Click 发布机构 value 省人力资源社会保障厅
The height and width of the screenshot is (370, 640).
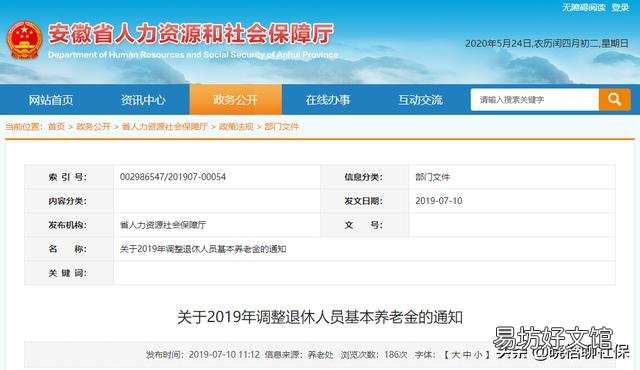click(163, 225)
